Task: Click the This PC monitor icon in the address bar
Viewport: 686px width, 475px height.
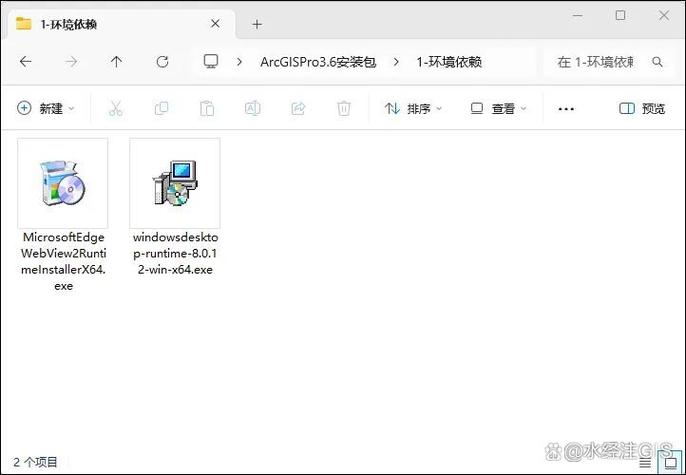Action: click(x=211, y=61)
